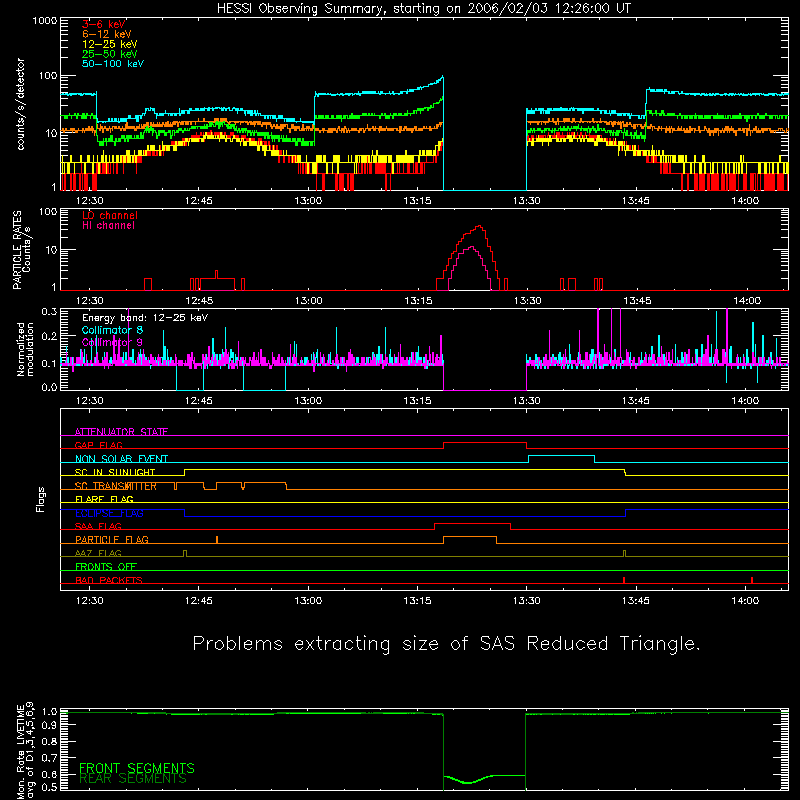This screenshot has height=800, width=800.
Task: Select the 50-100 keV legend label
Action: coord(113,64)
